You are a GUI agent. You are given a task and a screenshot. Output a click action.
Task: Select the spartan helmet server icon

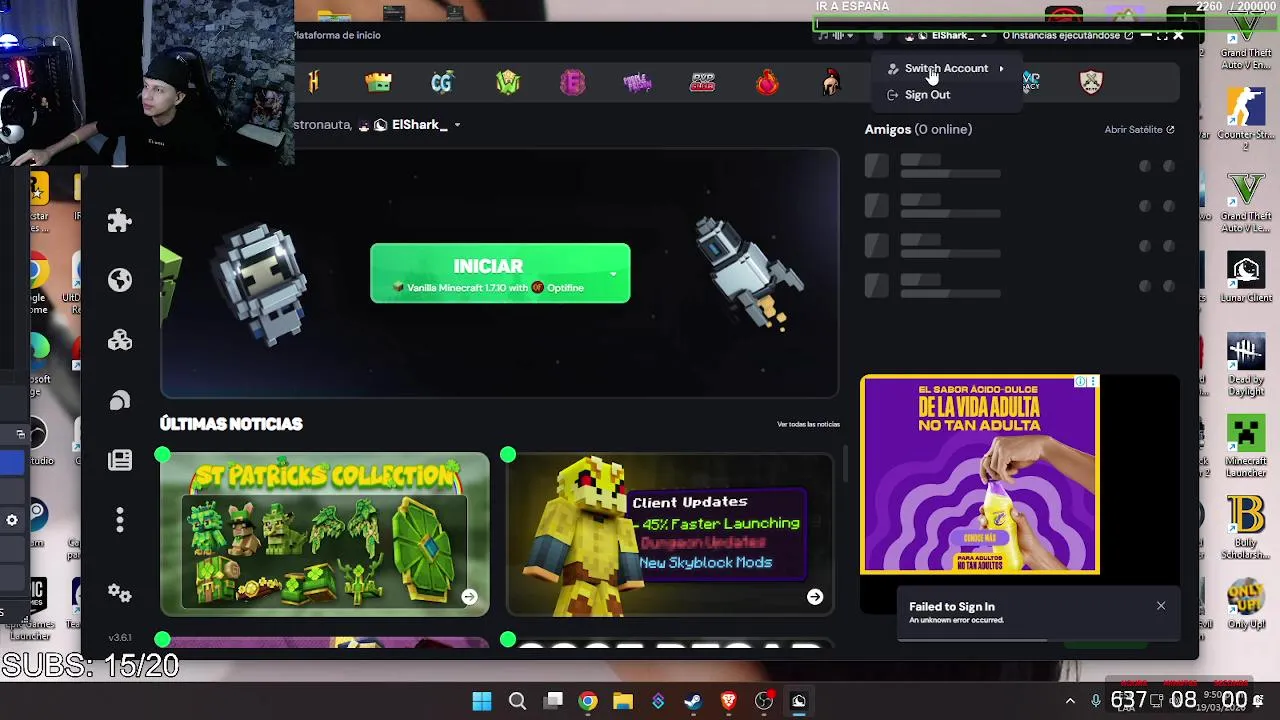[x=831, y=82]
